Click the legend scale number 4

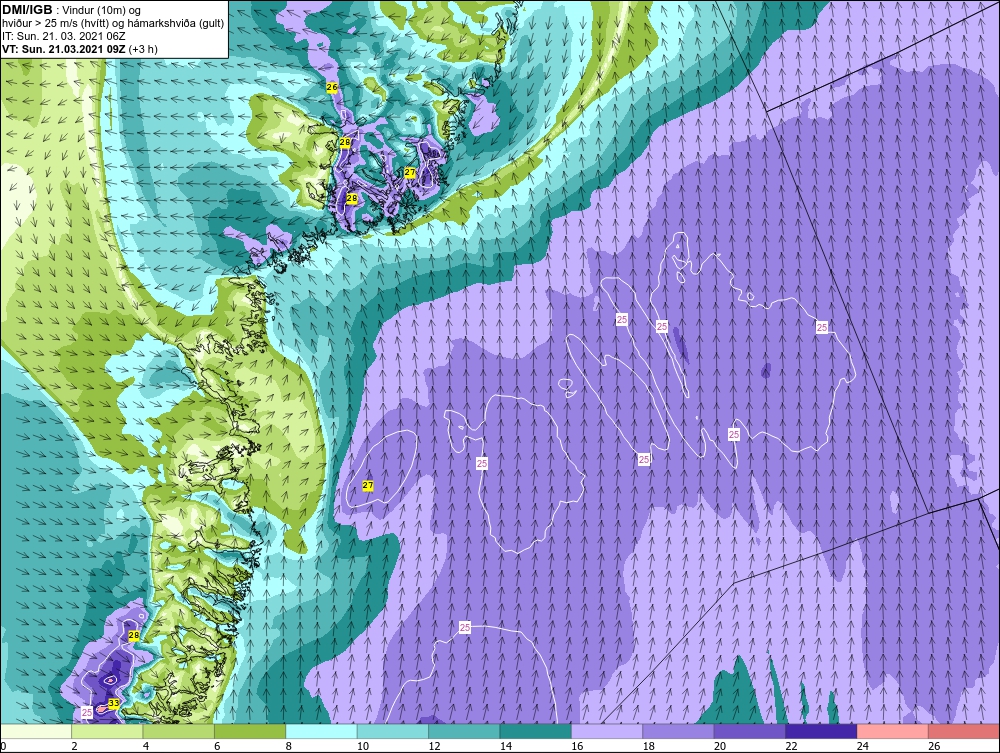(x=146, y=746)
